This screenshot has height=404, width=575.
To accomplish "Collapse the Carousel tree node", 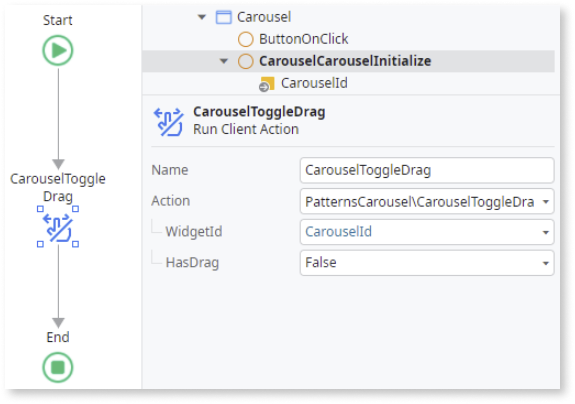I will pos(202,17).
